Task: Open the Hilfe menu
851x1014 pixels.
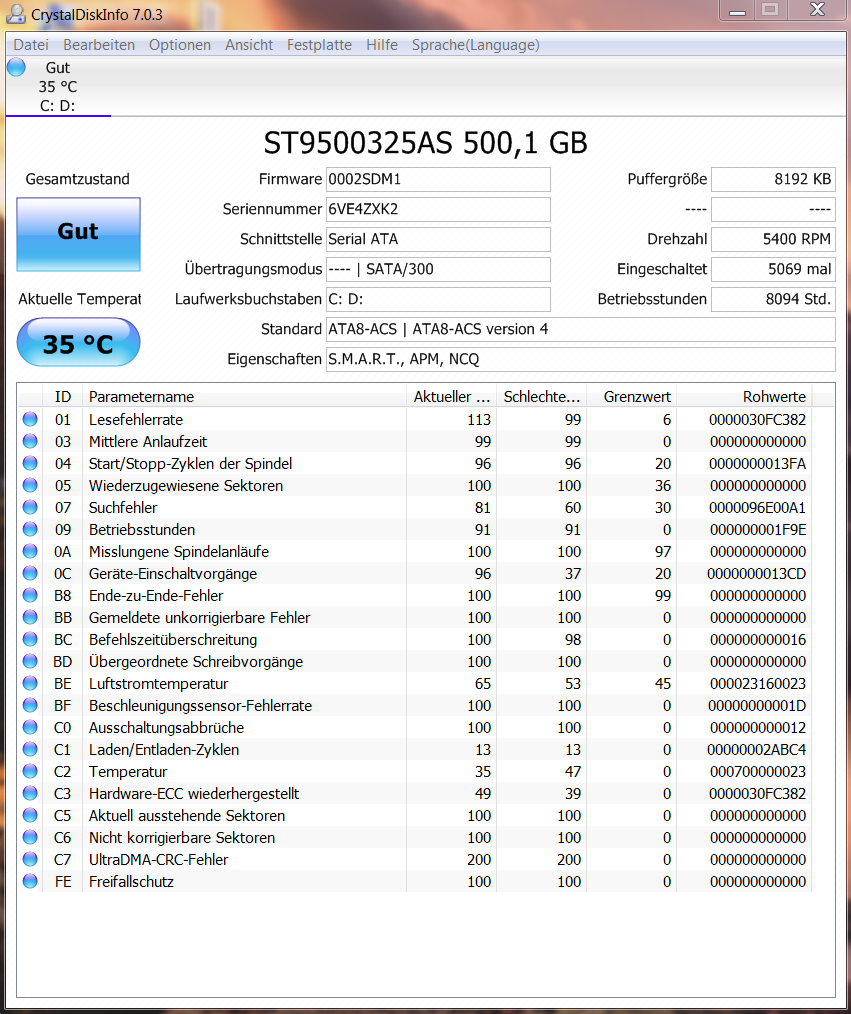Action: (x=382, y=45)
